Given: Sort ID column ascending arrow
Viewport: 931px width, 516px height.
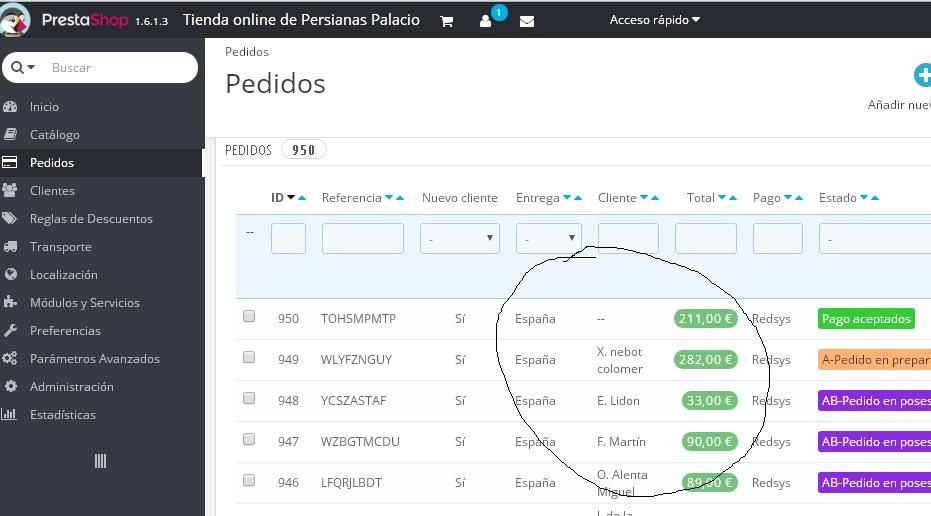Looking at the screenshot, I should click(x=302, y=197).
